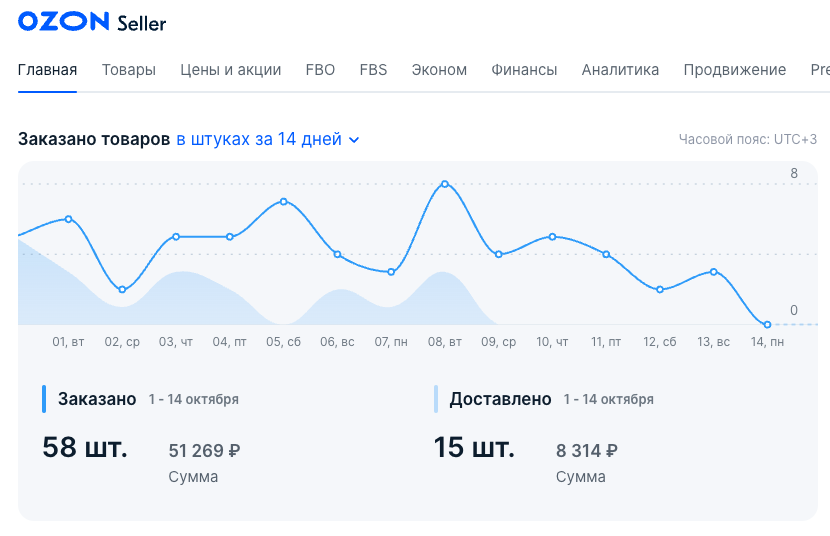Click the '14, пн' axis label
Image resolution: width=830 pixels, height=536 pixels.
[768, 342]
